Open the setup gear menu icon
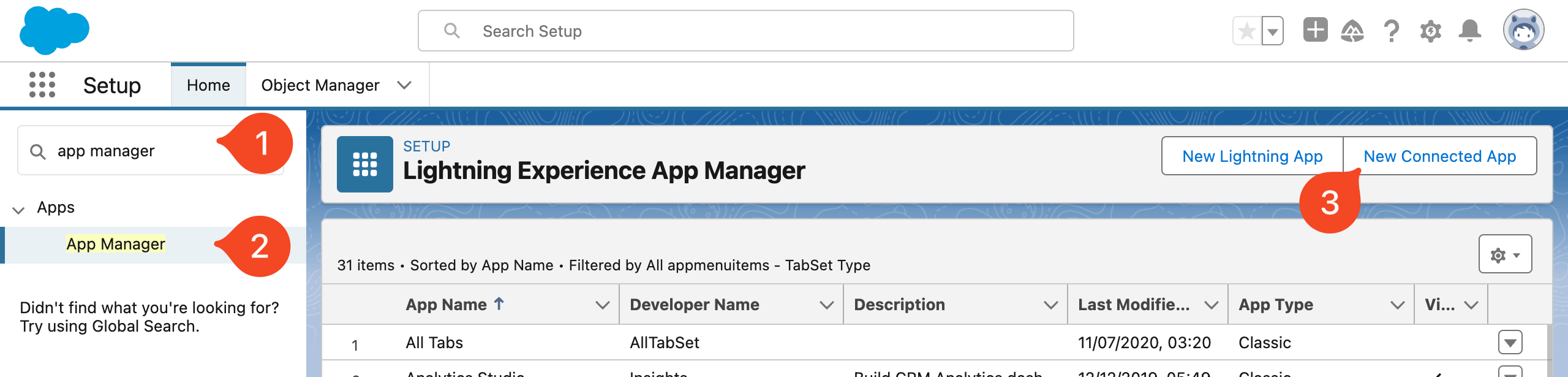 [x=1431, y=31]
